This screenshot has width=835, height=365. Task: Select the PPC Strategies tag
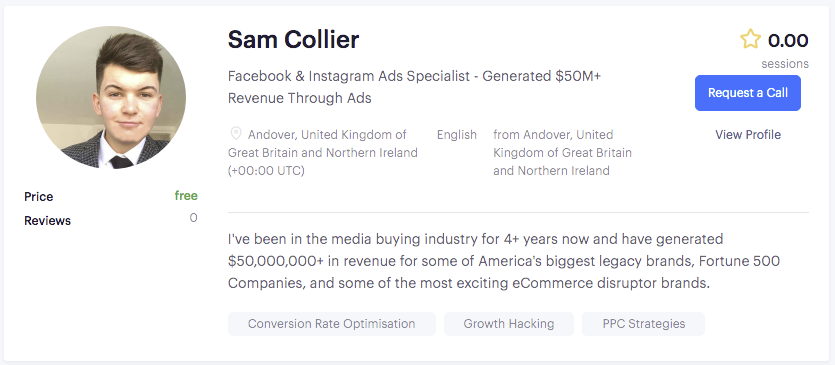(643, 324)
